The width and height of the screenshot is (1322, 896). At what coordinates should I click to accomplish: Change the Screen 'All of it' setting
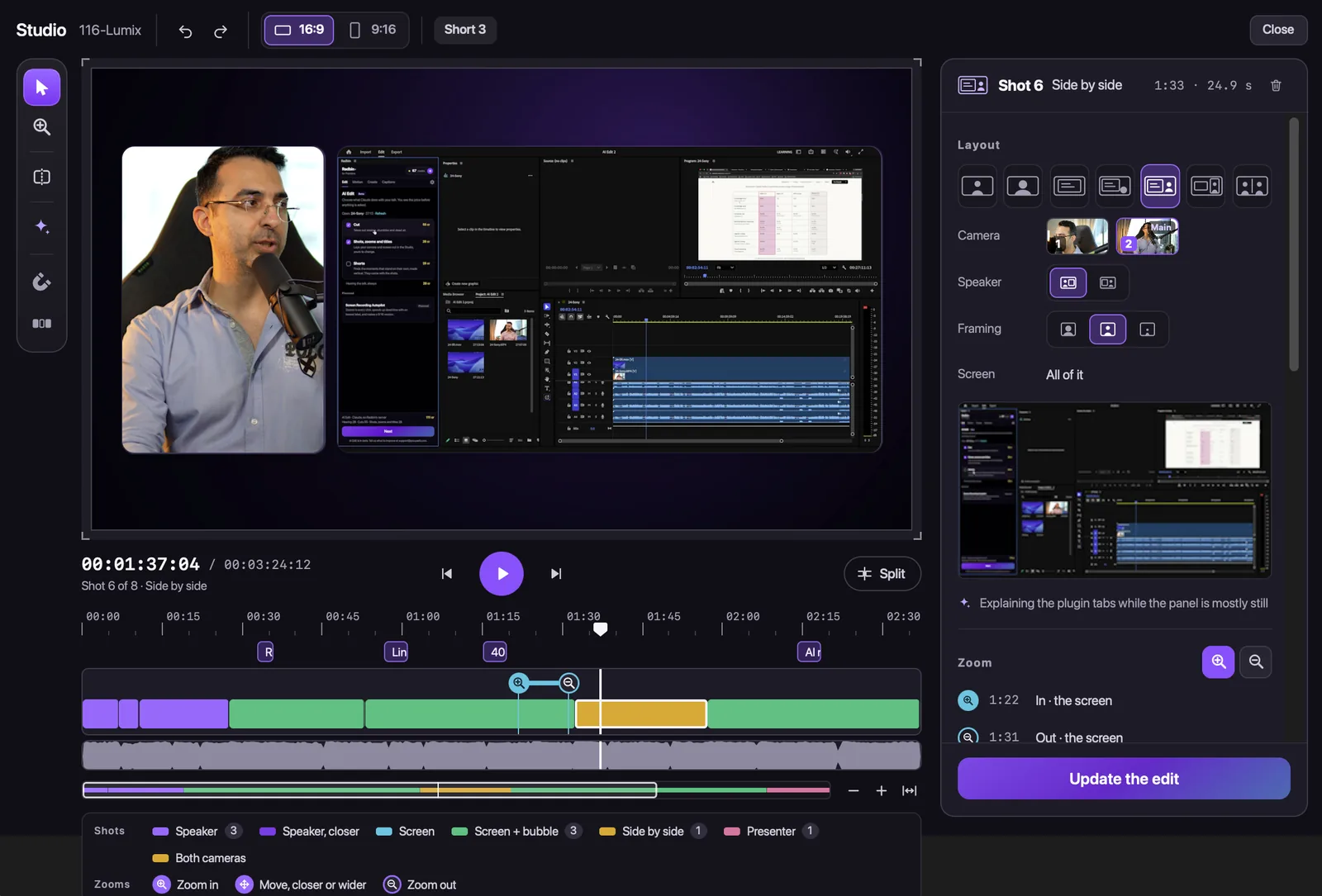1064,375
